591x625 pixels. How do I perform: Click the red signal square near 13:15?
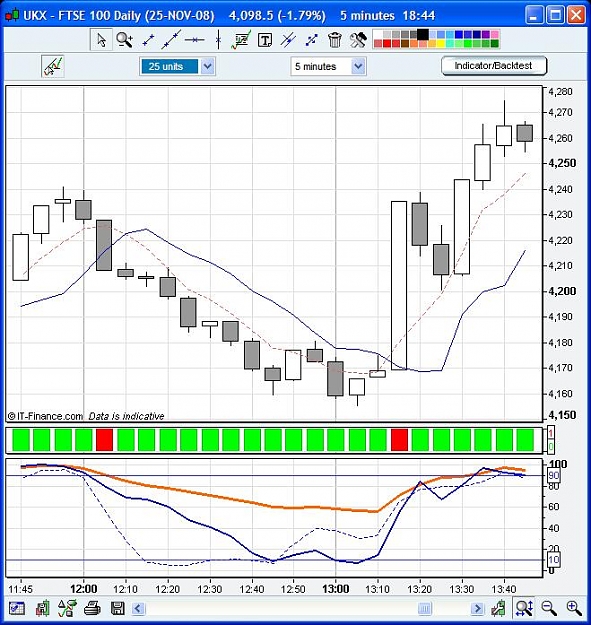point(399,440)
